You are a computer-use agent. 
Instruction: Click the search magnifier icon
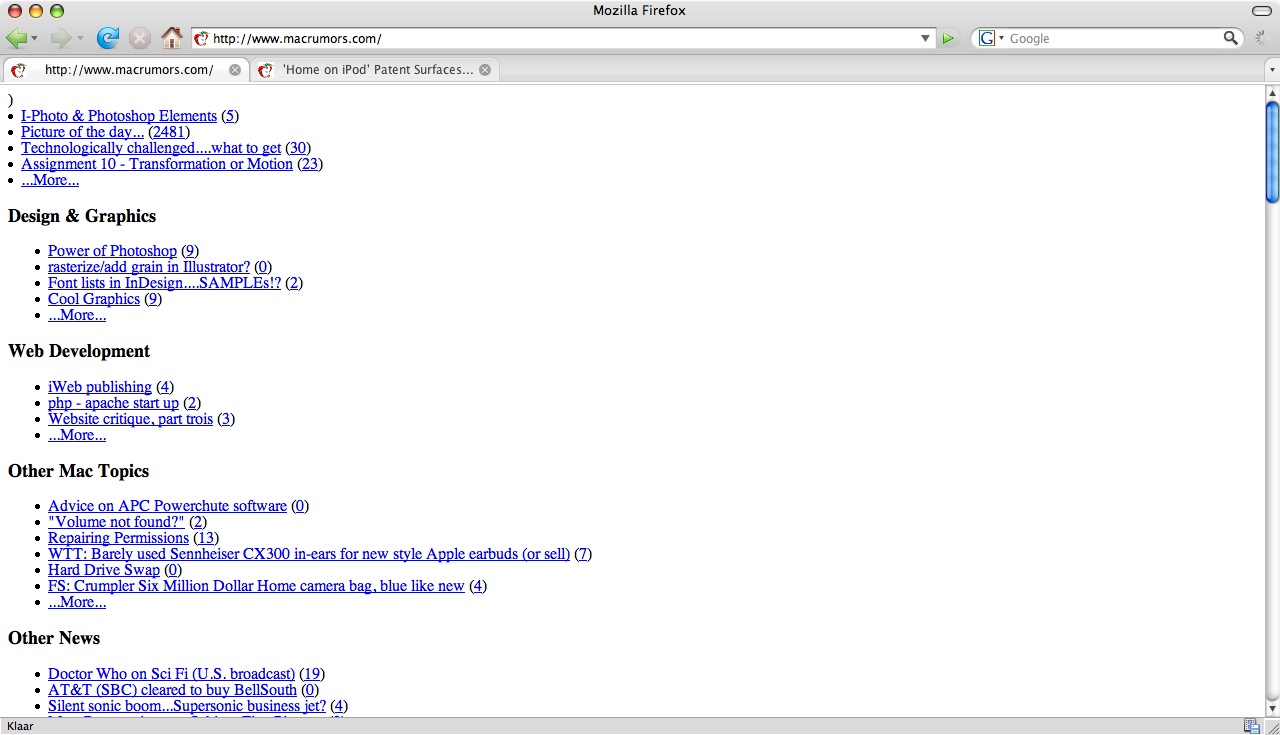click(1231, 38)
